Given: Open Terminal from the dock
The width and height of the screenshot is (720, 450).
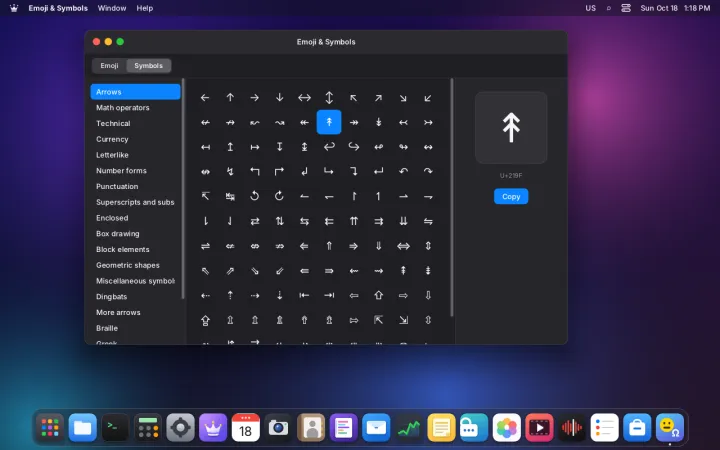Looking at the screenshot, I should coord(115,428).
